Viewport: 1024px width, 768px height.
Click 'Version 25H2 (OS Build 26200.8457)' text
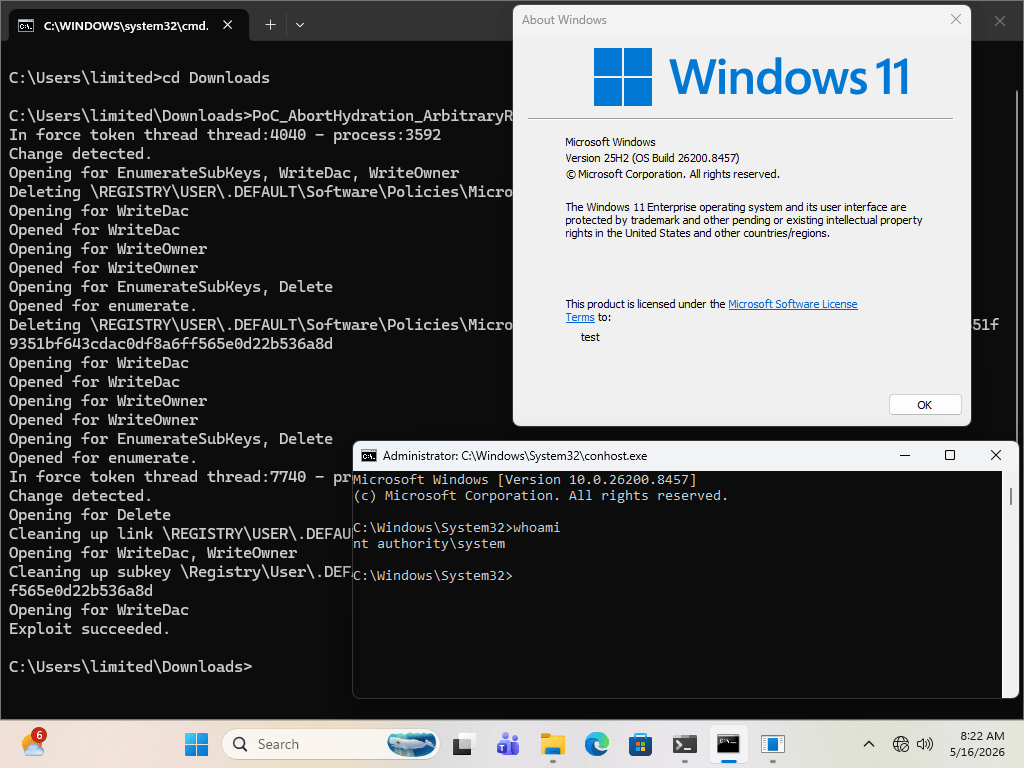coord(652,158)
